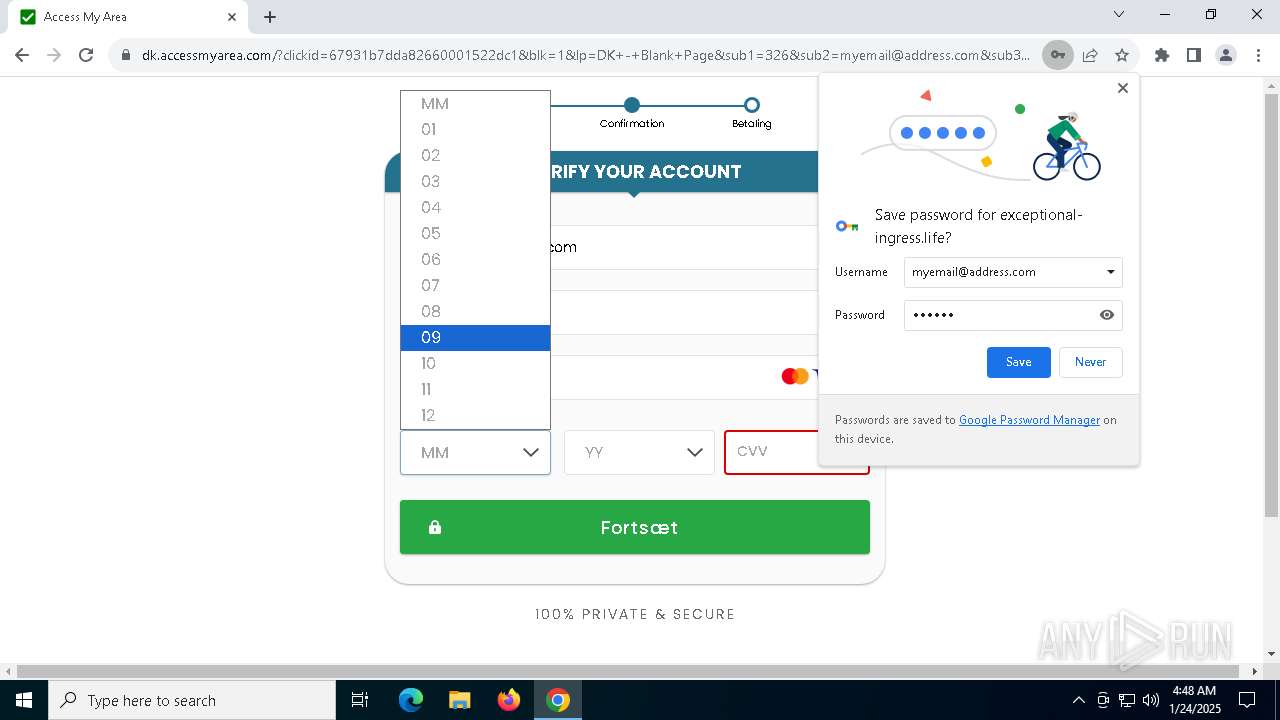The height and width of the screenshot is (720, 1280).
Task: Bookmark this page with the star icon
Action: (1122, 55)
